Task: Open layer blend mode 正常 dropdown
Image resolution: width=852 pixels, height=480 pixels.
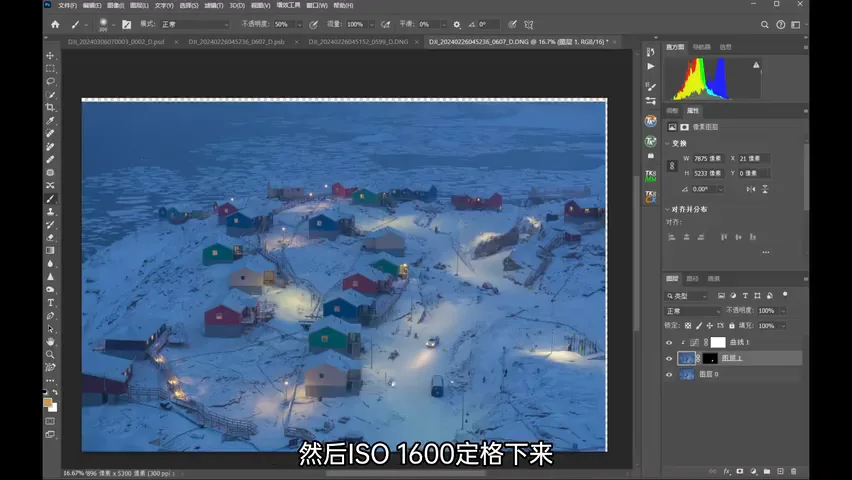Action: coord(693,311)
